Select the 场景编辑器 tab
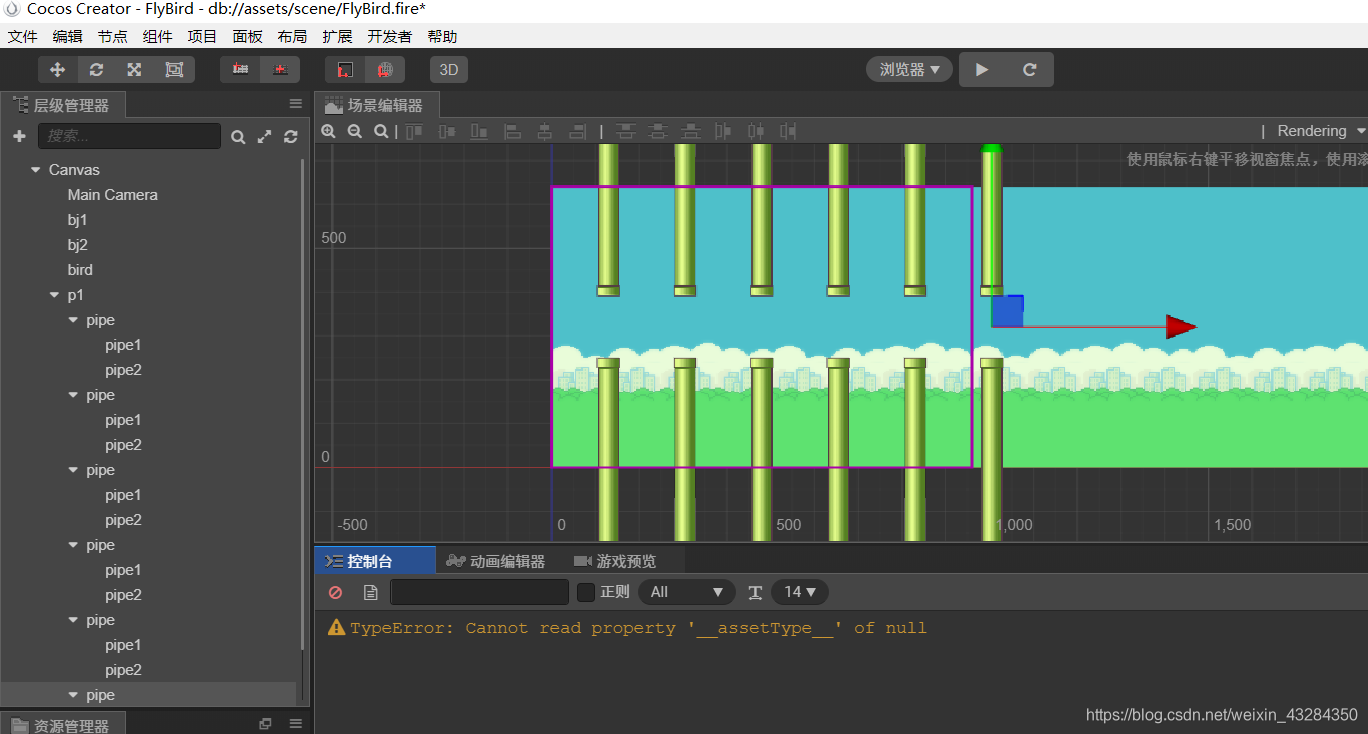The height and width of the screenshot is (734, 1368). coord(376,105)
